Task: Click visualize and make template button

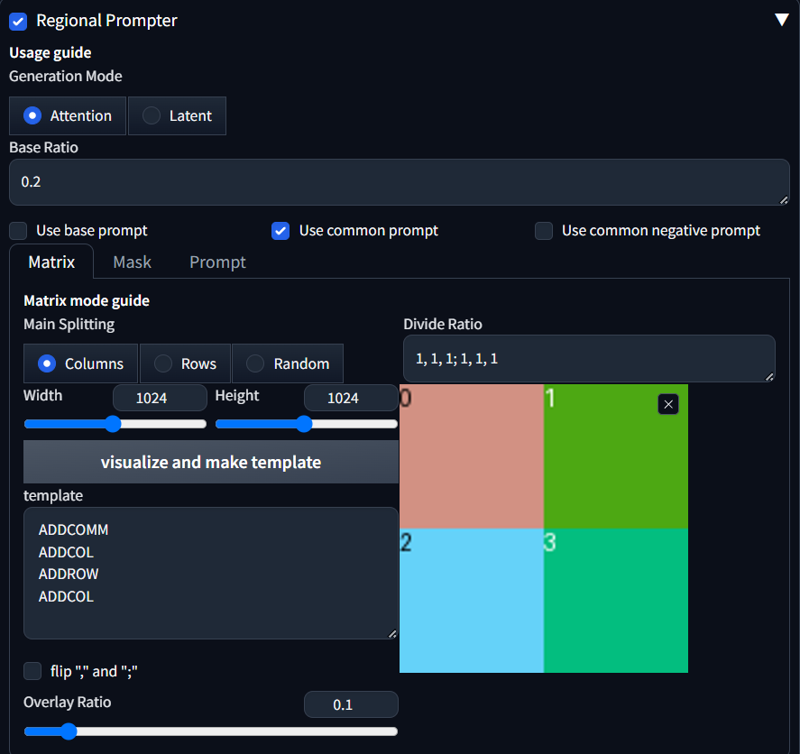Action: coord(211,462)
